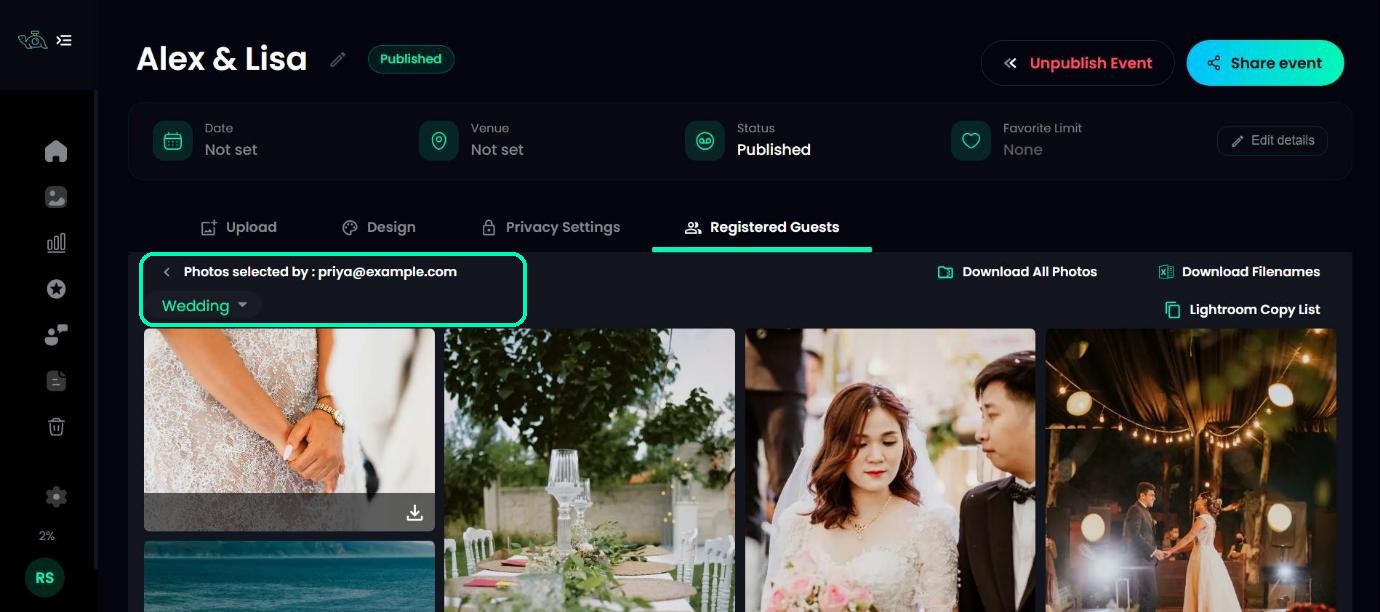Click the RS user avatar
Viewport: 1380px width, 612px height.
(44, 577)
